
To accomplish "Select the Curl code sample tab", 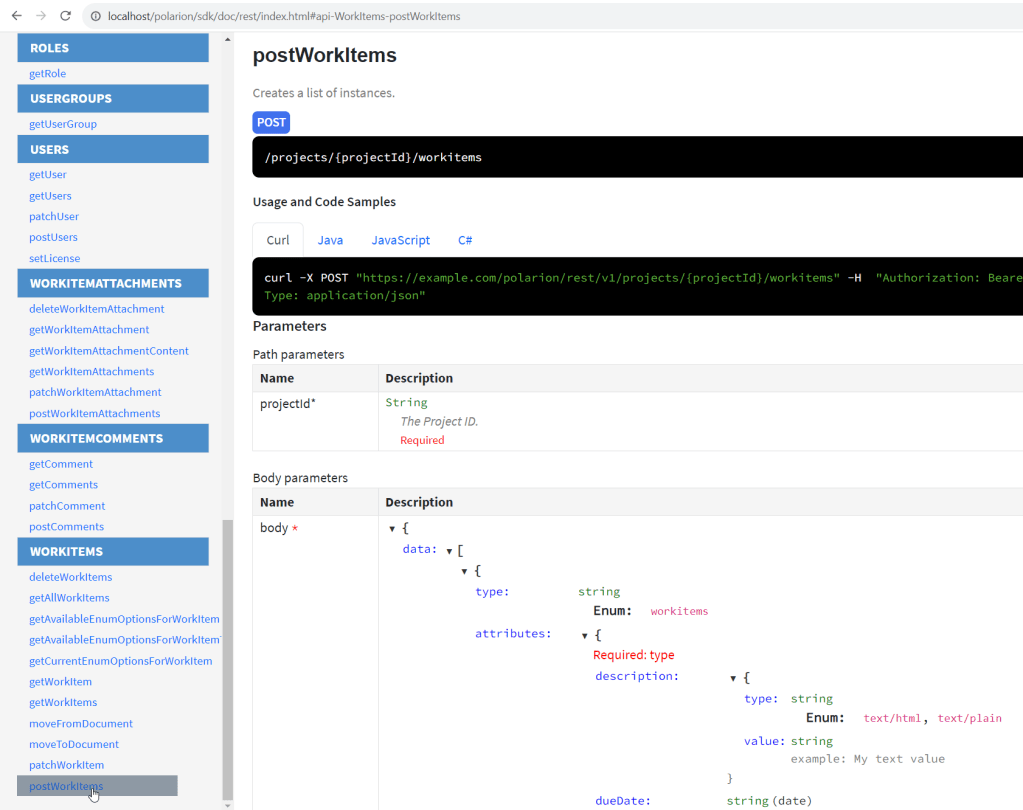I will [278, 240].
